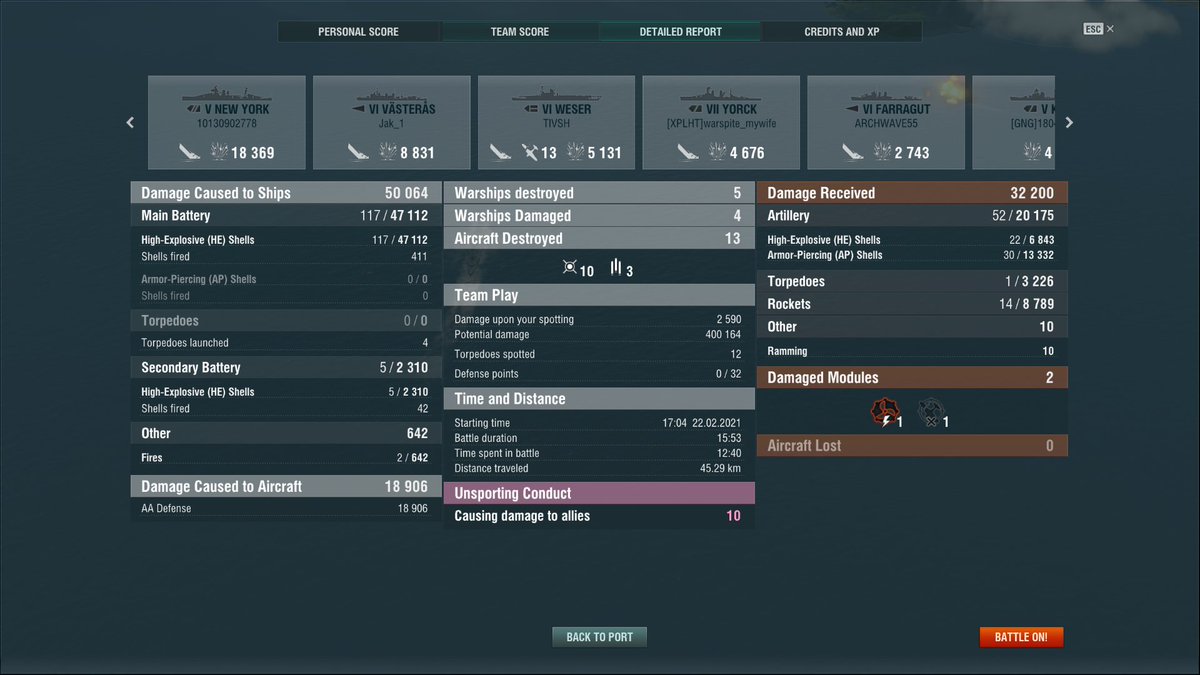Click the Battle On! button

pos(1021,637)
